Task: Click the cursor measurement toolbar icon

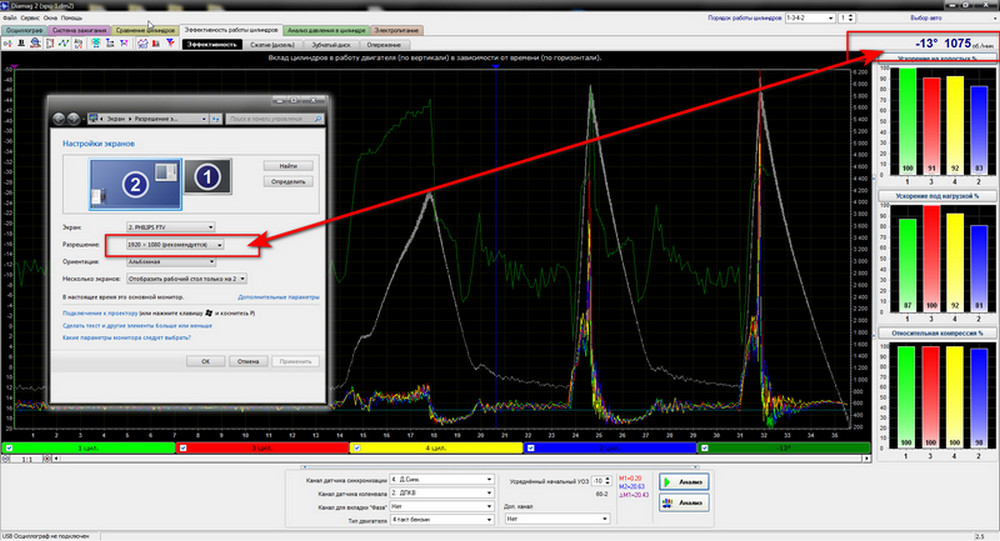Action: point(78,43)
